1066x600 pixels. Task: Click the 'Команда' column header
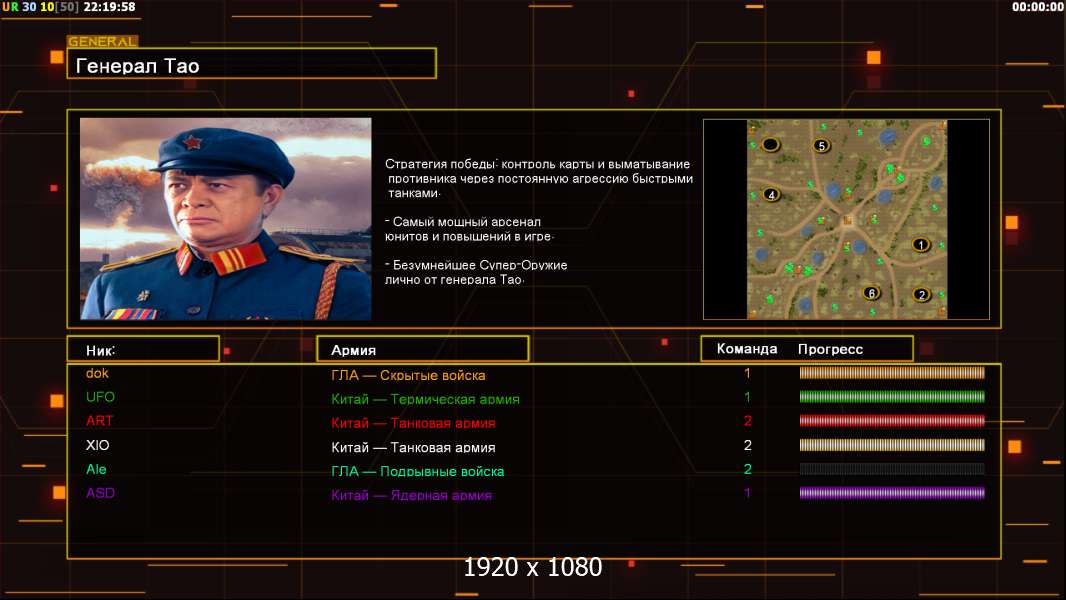tap(746, 349)
